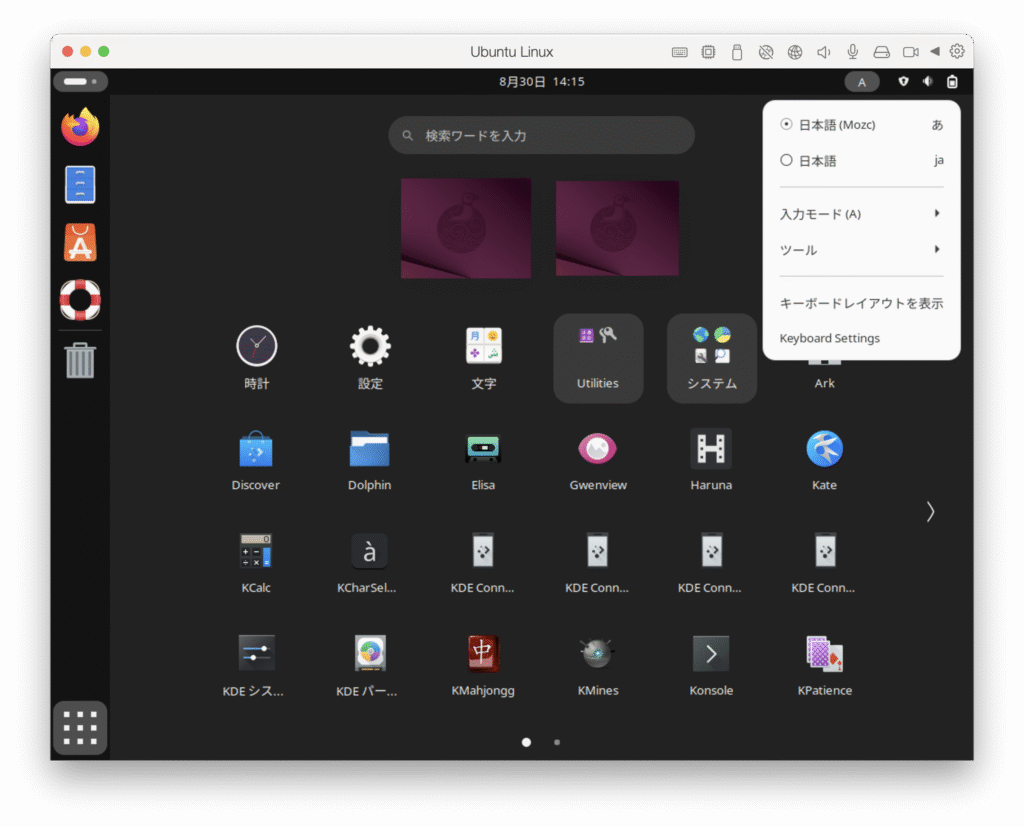Launch the KDE システム settings app
This screenshot has width=1024, height=827.
click(253, 665)
